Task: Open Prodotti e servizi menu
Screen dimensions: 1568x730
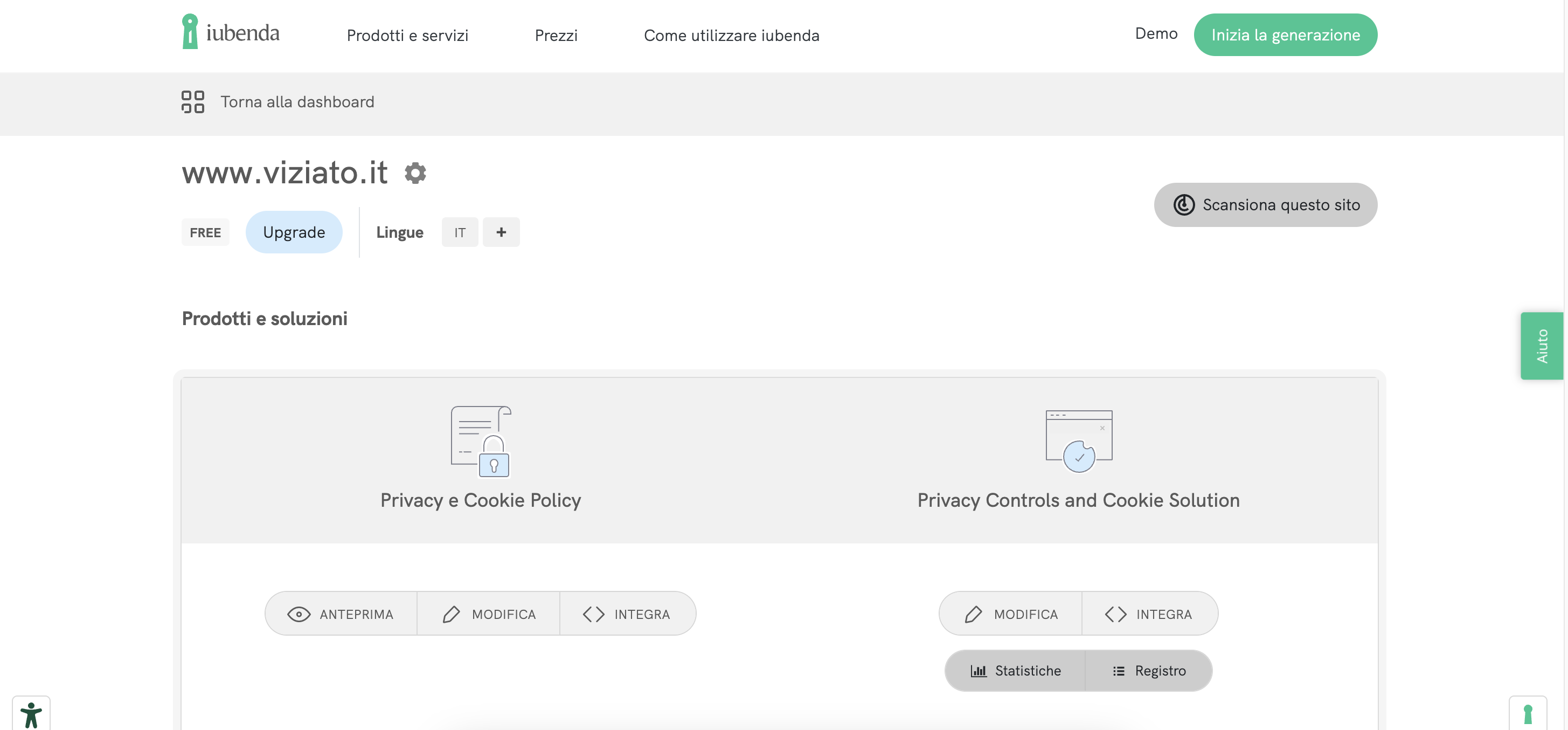Action: (x=407, y=35)
